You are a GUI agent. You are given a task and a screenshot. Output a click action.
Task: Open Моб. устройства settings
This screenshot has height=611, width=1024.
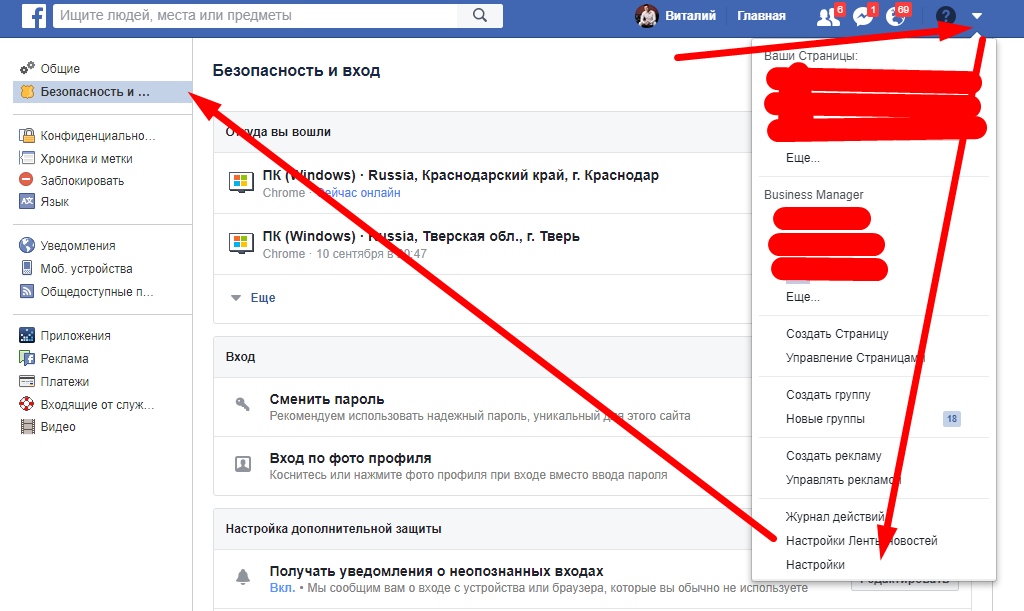(x=86, y=268)
